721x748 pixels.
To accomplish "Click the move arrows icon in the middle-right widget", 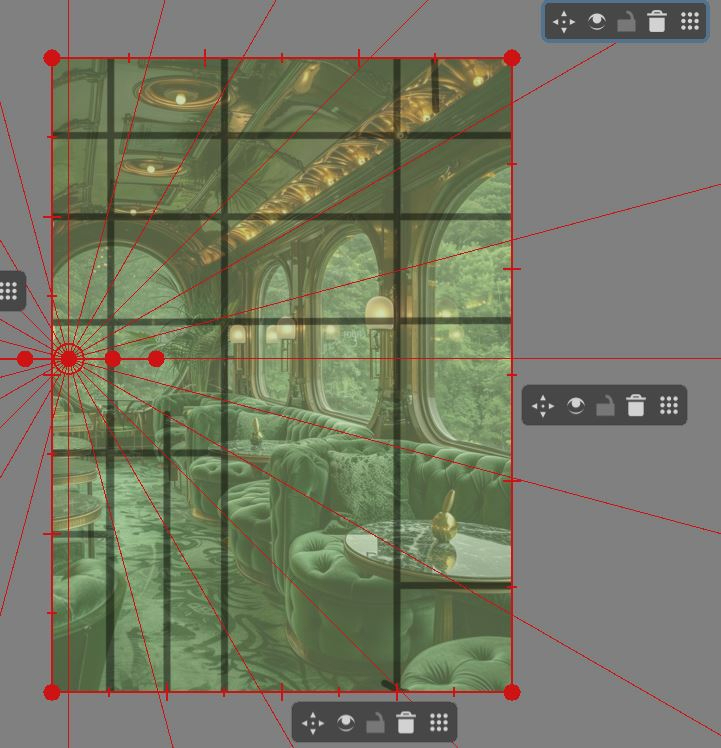I will pyautogui.click(x=543, y=405).
